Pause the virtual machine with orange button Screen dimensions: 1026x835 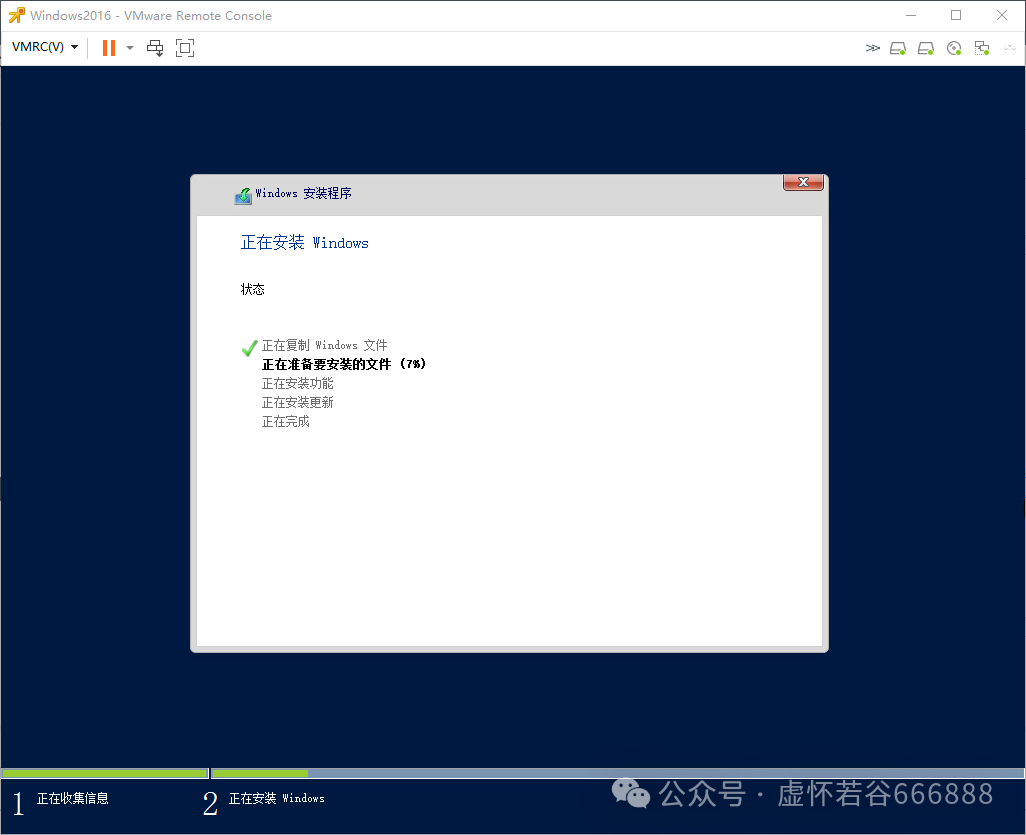pos(109,48)
